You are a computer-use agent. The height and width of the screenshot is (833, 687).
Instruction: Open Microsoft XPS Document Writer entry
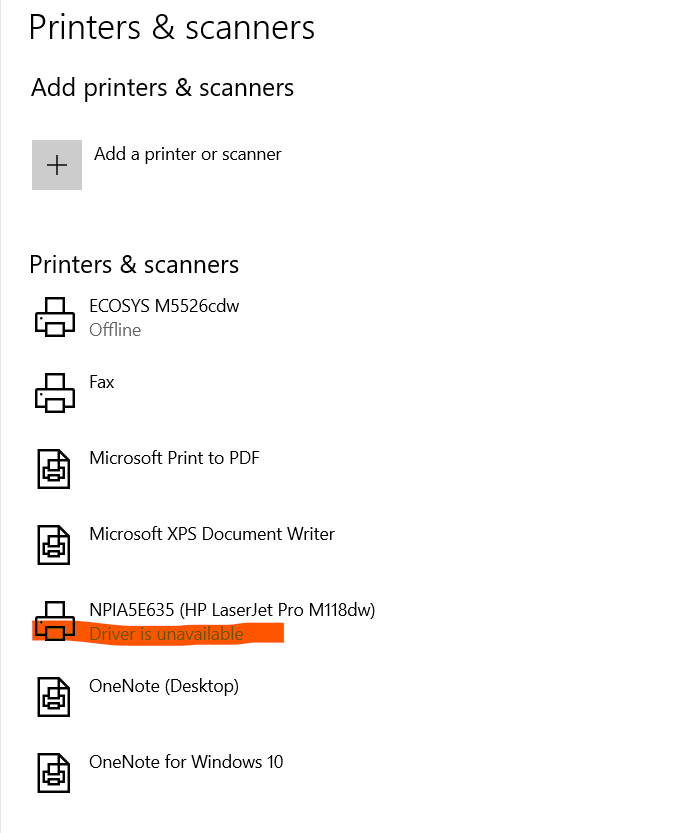point(212,534)
